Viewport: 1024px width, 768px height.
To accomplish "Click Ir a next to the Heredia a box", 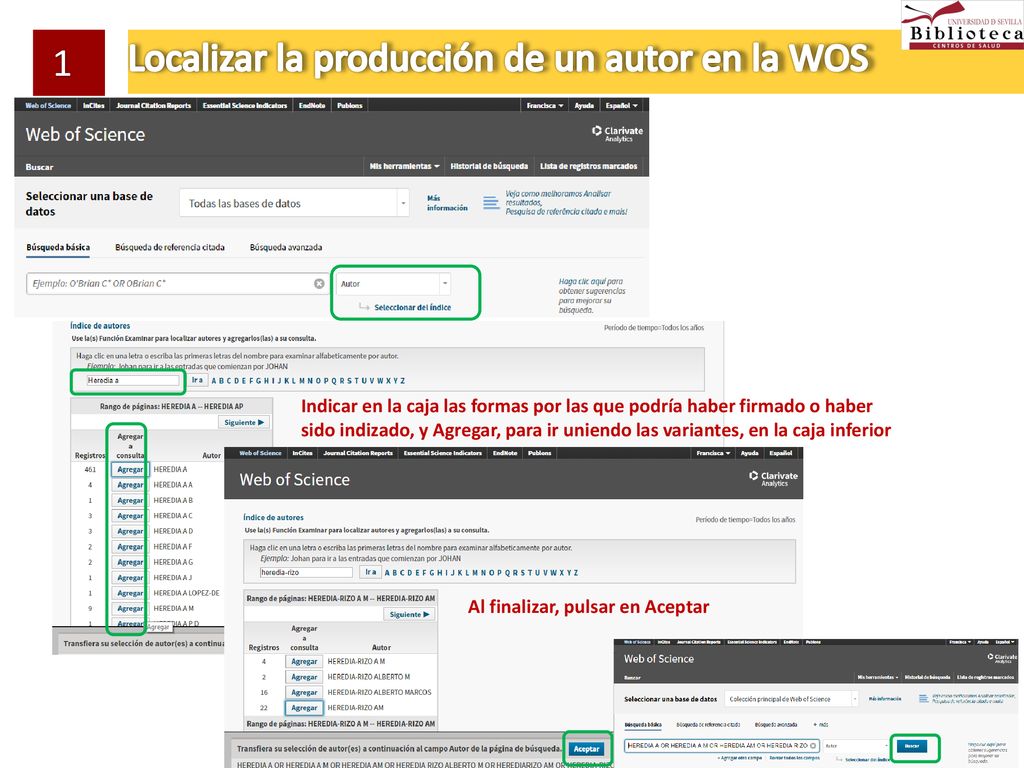I will click(197, 380).
